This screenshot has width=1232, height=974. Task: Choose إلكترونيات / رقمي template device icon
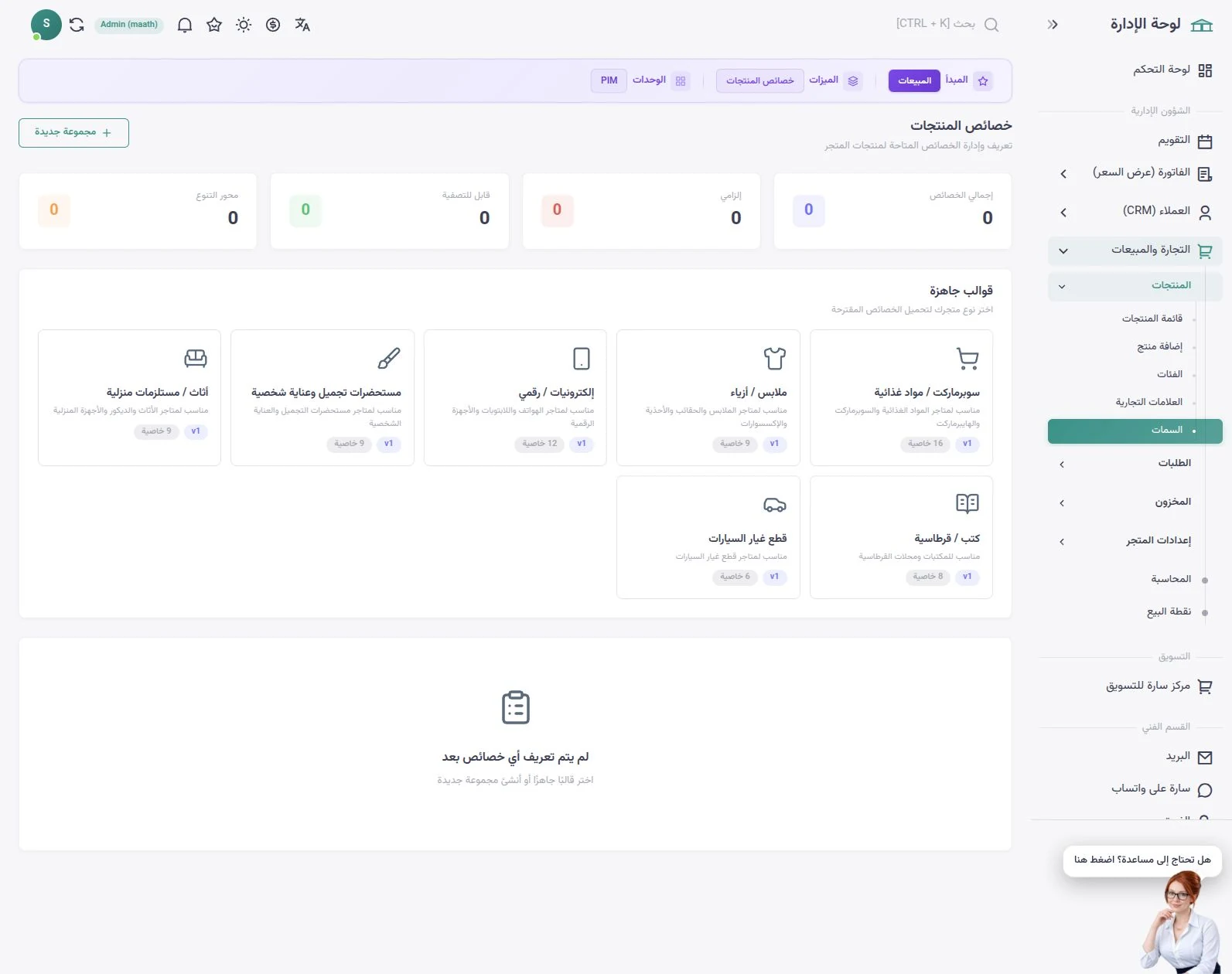(582, 359)
